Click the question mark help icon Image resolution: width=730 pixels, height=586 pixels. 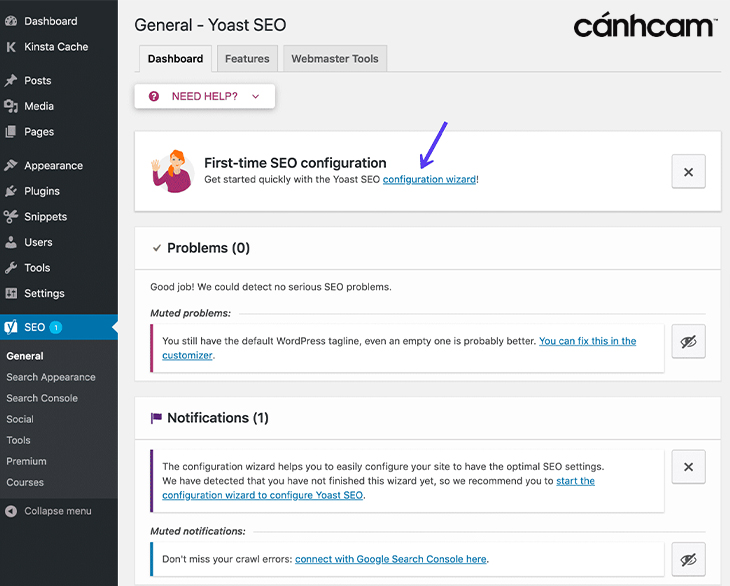[154, 96]
